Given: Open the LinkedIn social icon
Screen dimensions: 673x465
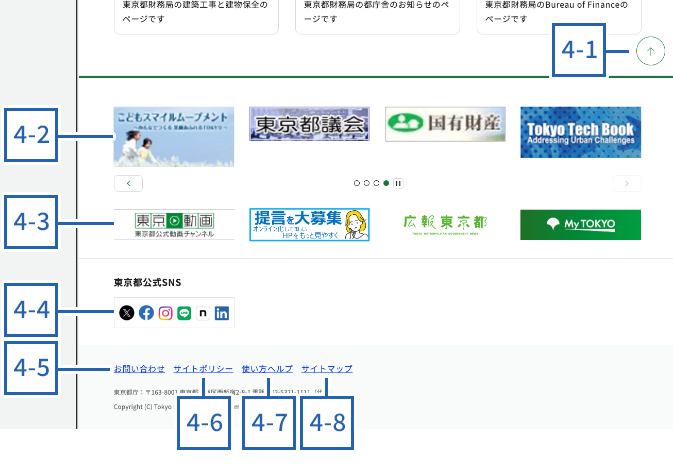Looking at the screenshot, I should coord(222,313).
